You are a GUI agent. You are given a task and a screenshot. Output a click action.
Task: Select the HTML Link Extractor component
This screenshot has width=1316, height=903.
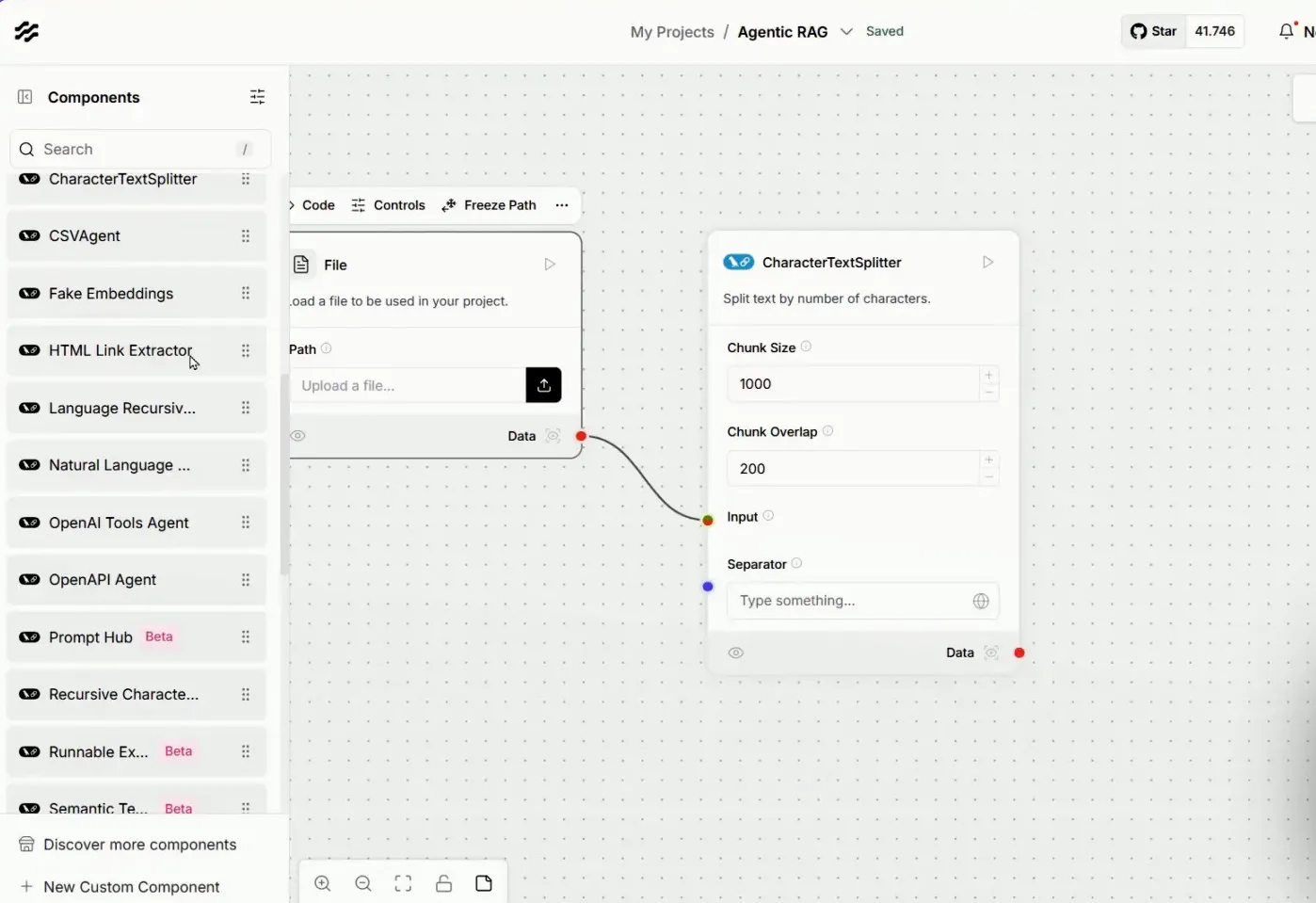point(136,350)
